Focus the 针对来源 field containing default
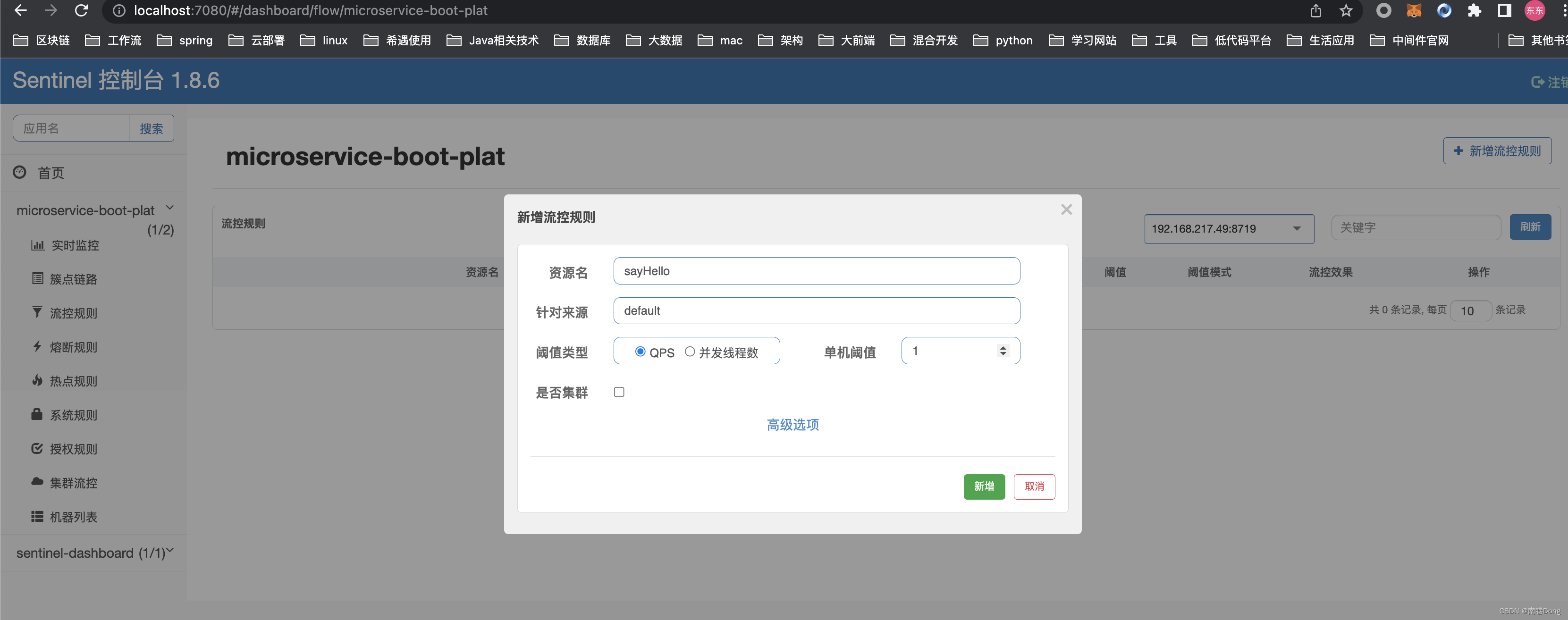This screenshot has width=1568, height=620. pos(817,311)
